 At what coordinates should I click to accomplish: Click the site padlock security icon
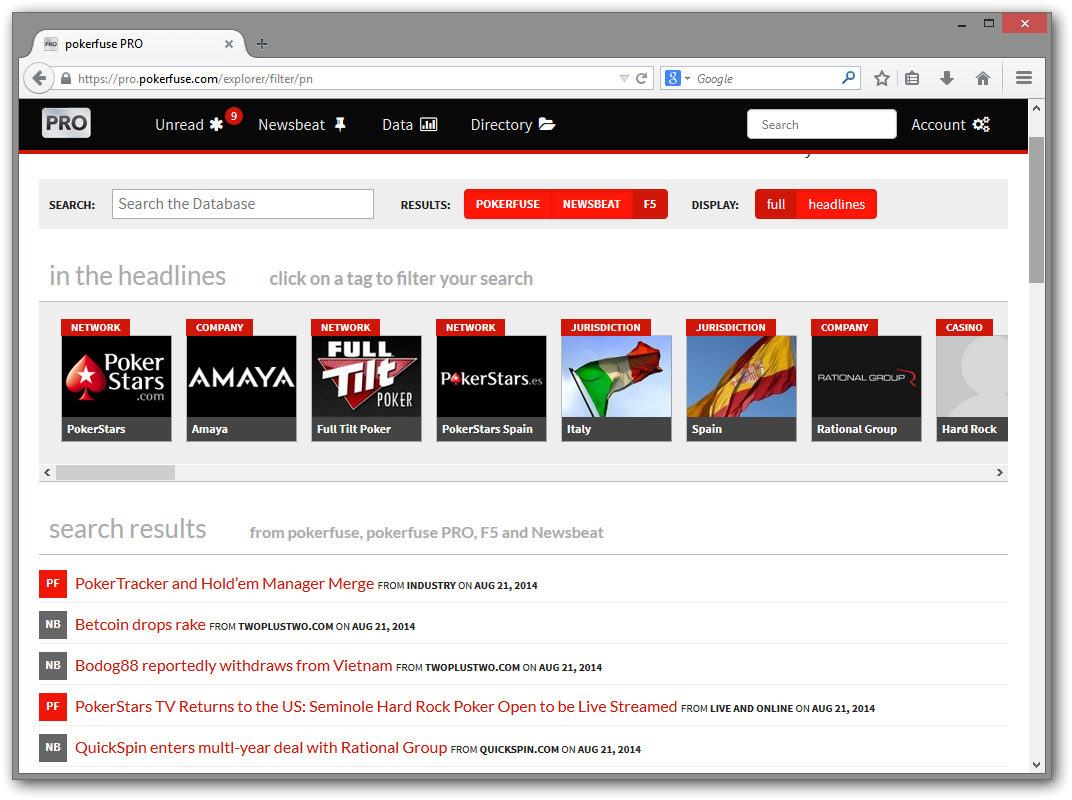(66, 79)
